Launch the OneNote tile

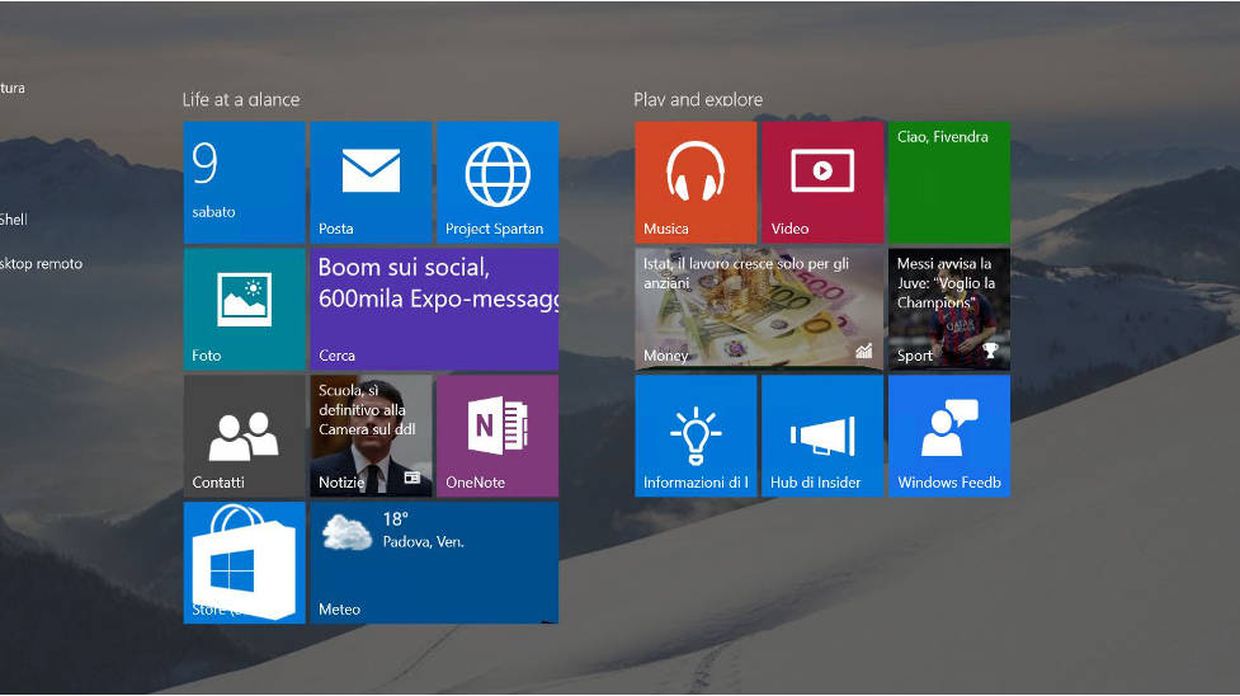point(497,436)
